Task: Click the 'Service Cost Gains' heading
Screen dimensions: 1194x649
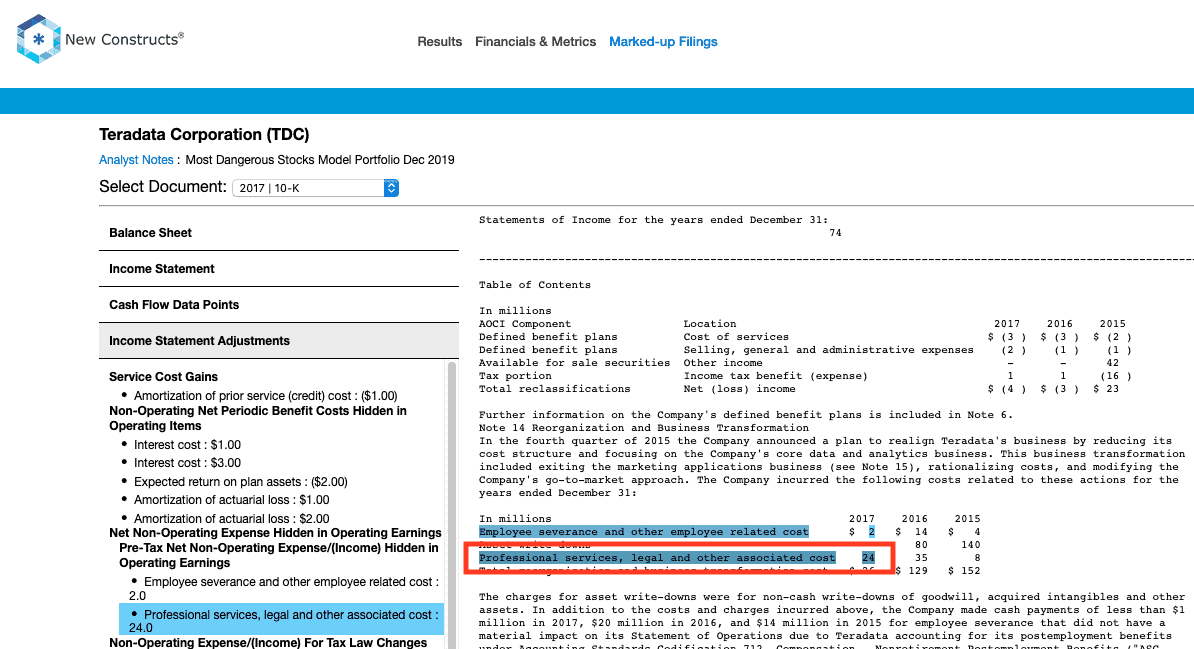Action: [x=163, y=377]
